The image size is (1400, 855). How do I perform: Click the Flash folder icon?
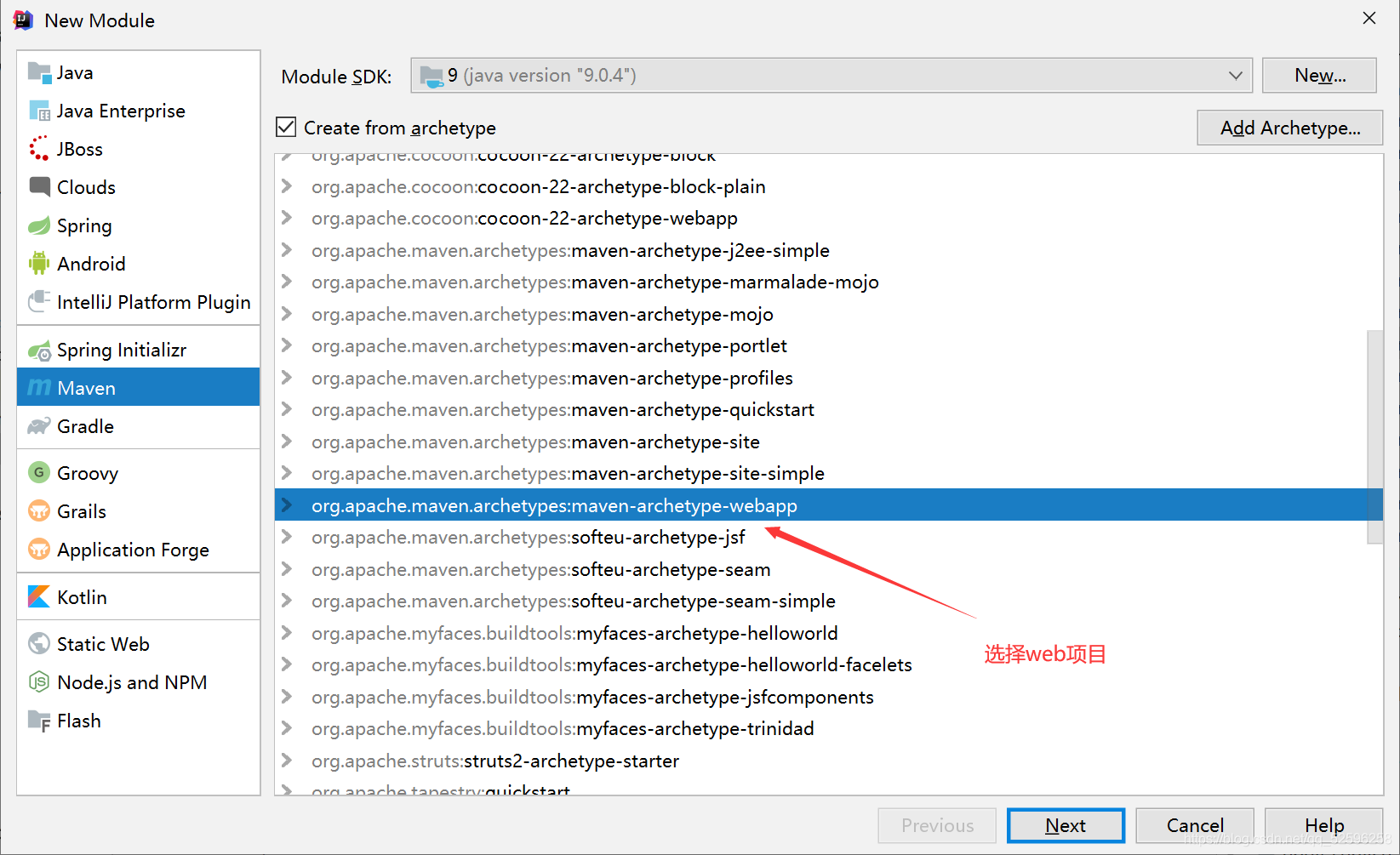tap(39, 721)
